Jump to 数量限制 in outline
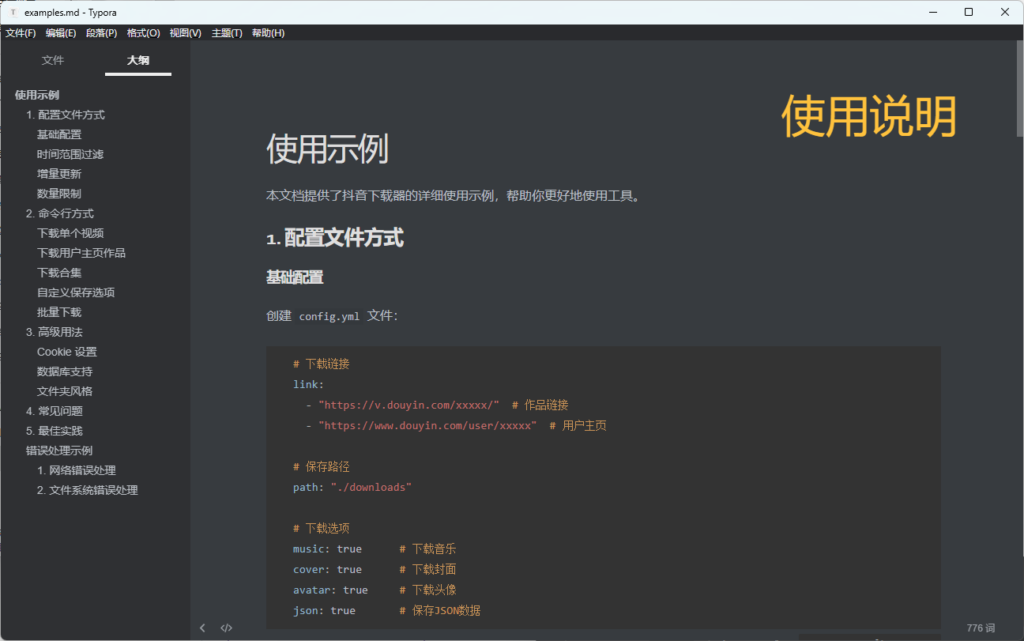The width and height of the screenshot is (1024, 641). tap(59, 194)
